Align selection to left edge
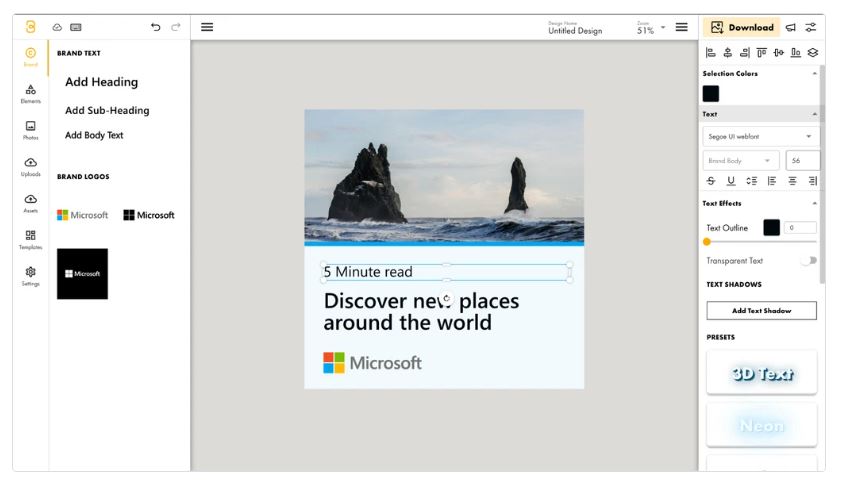 click(x=710, y=53)
